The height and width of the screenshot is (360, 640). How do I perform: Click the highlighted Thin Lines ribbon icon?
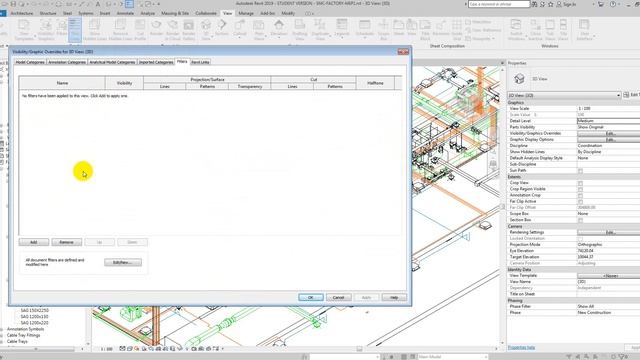[75, 30]
